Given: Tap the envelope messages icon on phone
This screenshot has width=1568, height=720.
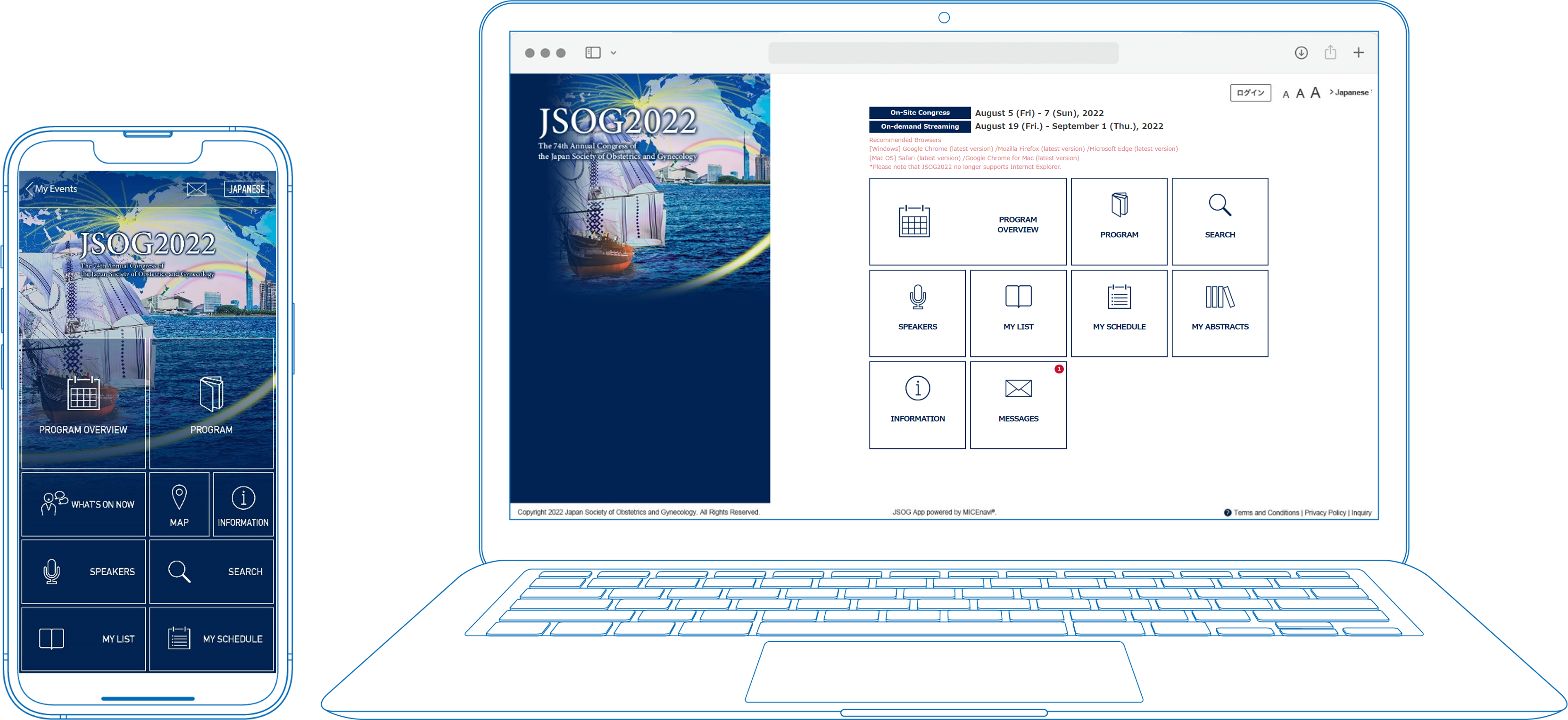Looking at the screenshot, I should (196, 189).
